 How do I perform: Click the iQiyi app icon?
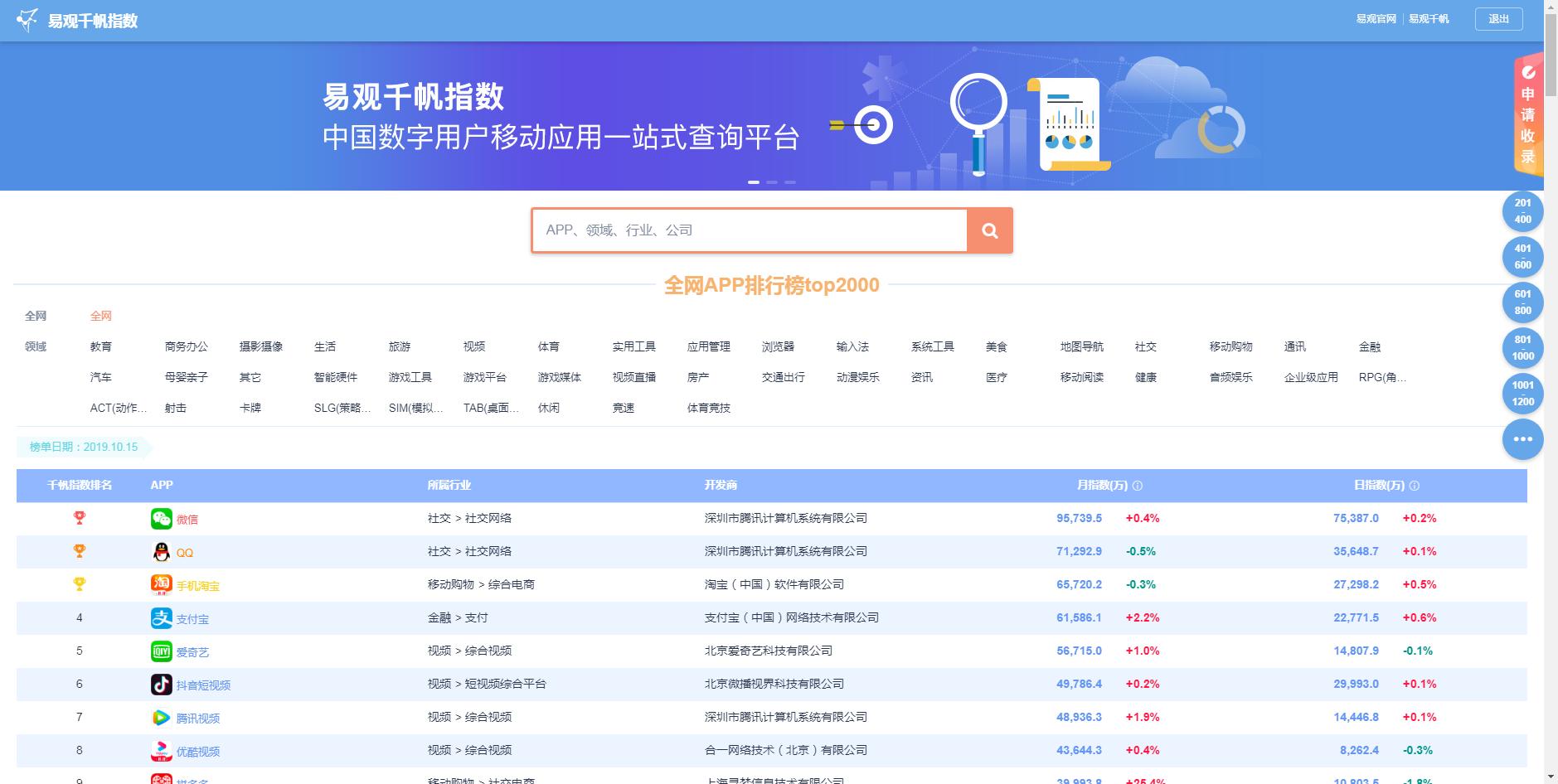tap(161, 651)
